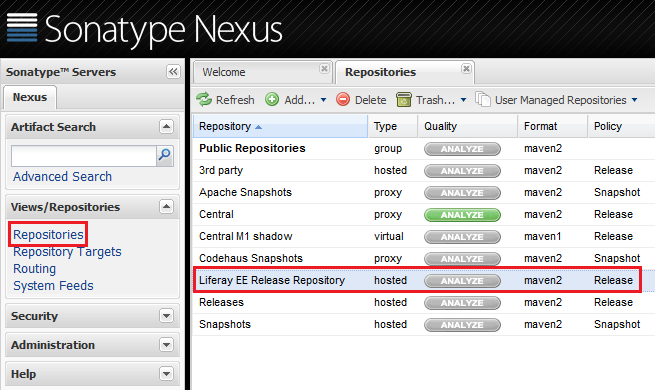Switch to the Welcome tab
The height and width of the screenshot is (390, 655).
(262, 72)
